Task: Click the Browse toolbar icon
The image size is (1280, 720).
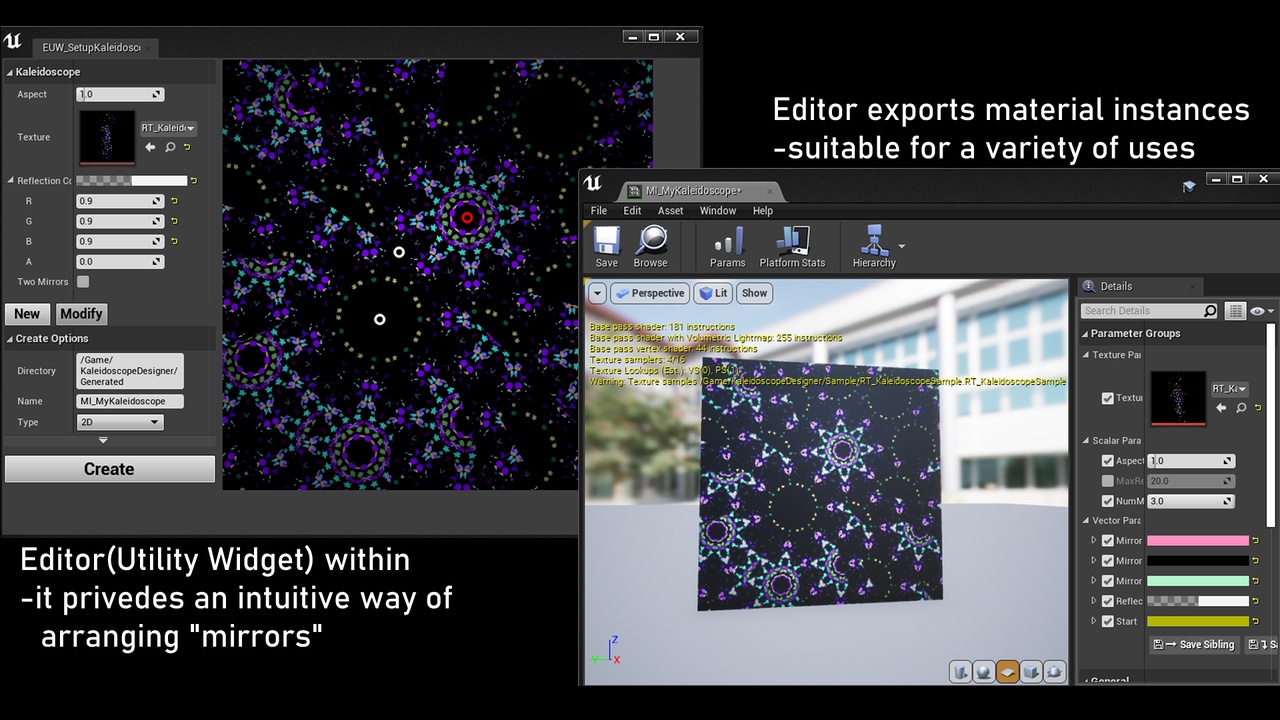Action: pos(650,246)
